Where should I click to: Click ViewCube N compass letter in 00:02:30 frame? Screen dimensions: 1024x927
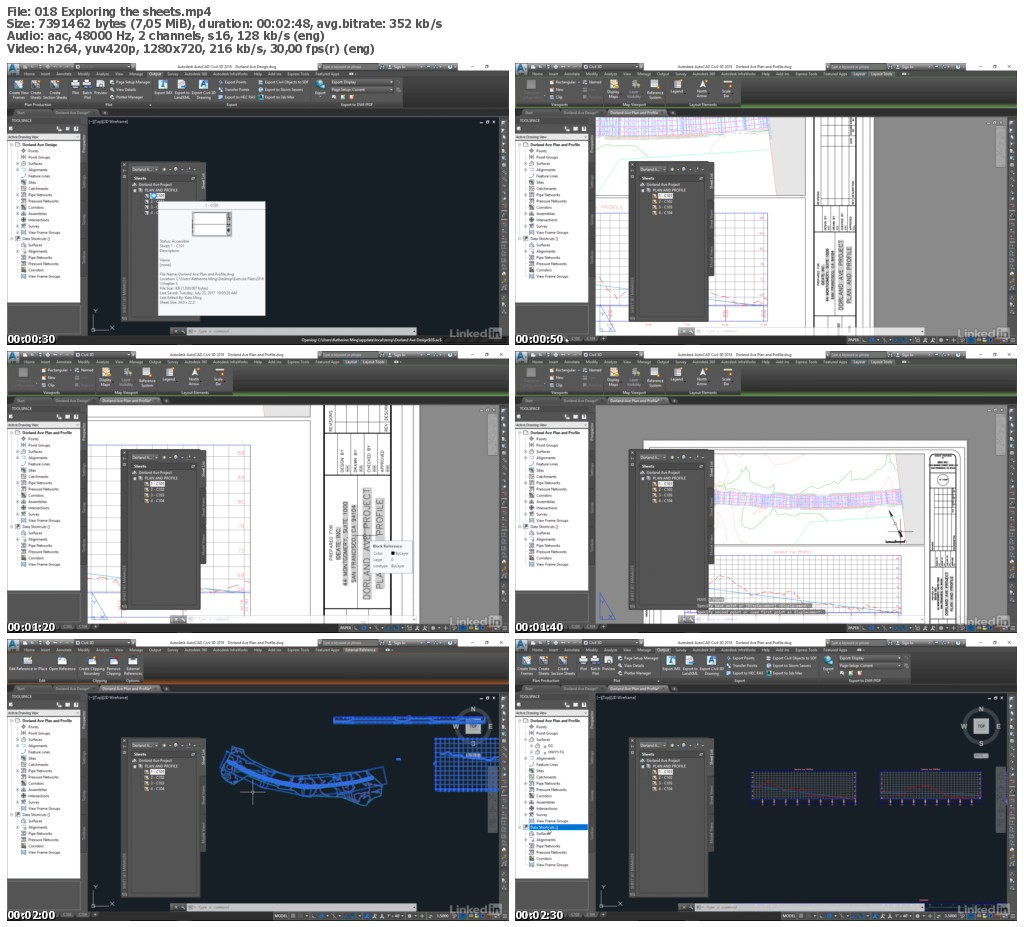(980, 709)
